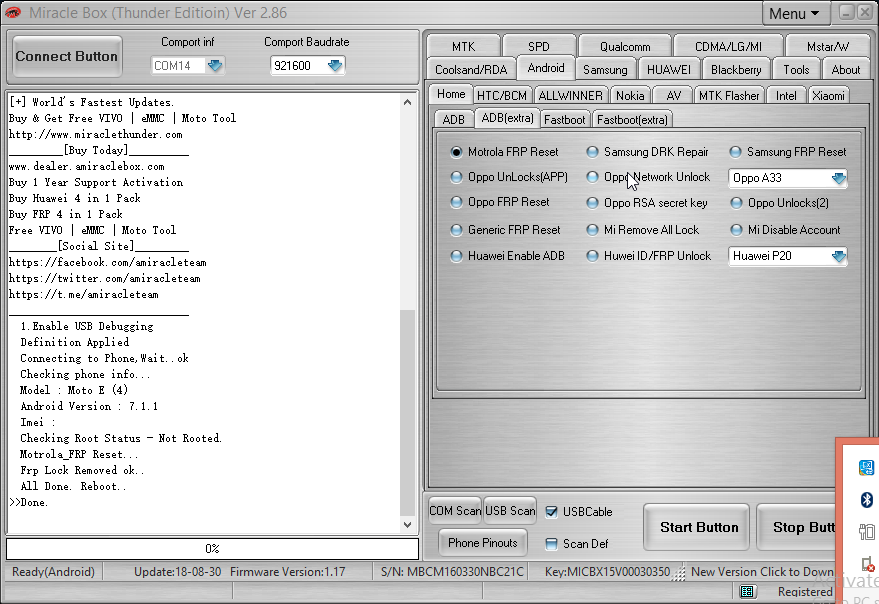
Task: Select Motrola FRP Reset option
Action: [x=504, y=152]
